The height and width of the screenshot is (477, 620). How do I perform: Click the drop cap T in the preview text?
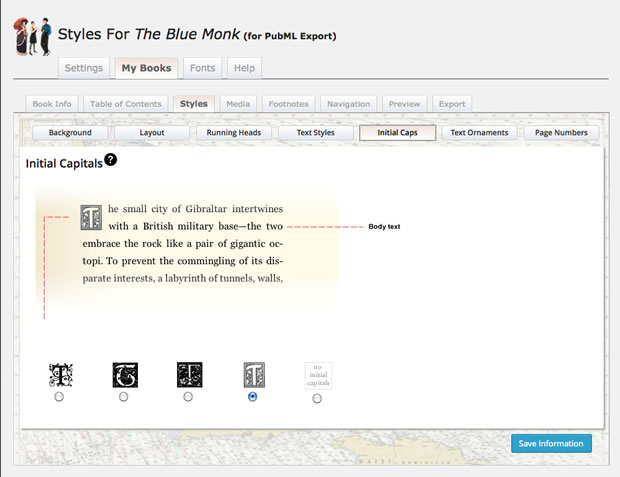click(91, 217)
